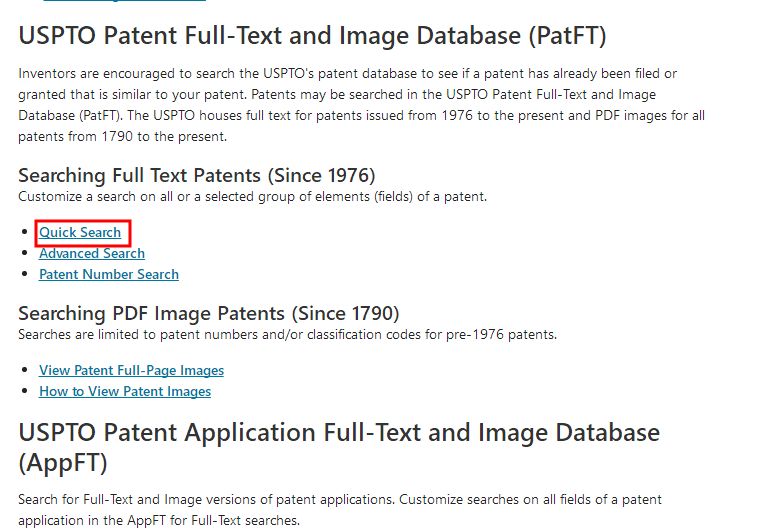The height and width of the screenshot is (530, 780).
Task: Click the partially visible underlined link at top
Action: tap(124, 1)
